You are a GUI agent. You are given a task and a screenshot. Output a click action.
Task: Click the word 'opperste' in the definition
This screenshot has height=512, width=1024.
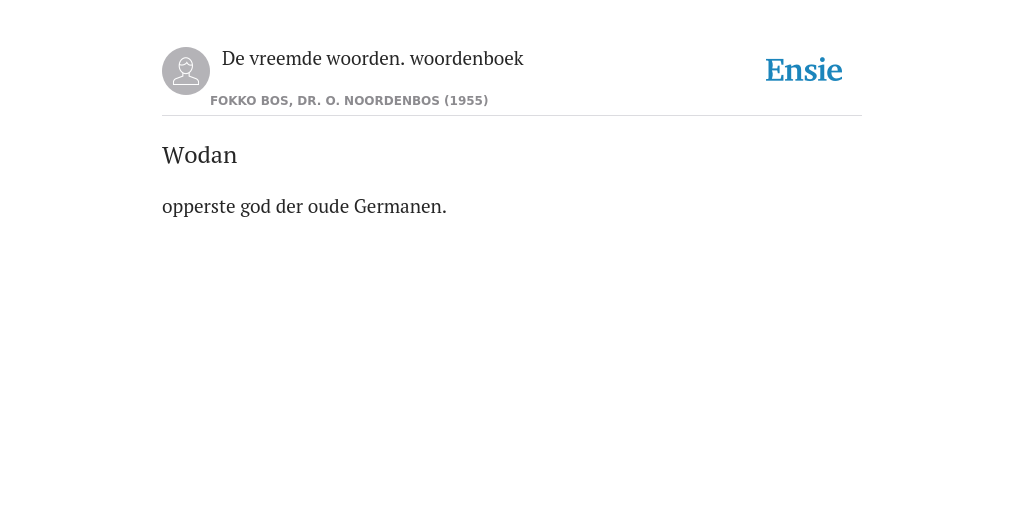(x=199, y=207)
